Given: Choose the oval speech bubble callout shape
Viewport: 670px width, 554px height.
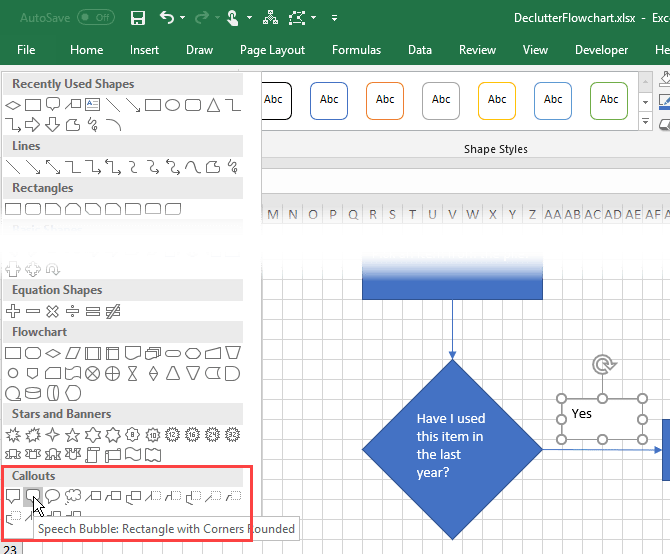Looking at the screenshot, I should (x=52, y=495).
